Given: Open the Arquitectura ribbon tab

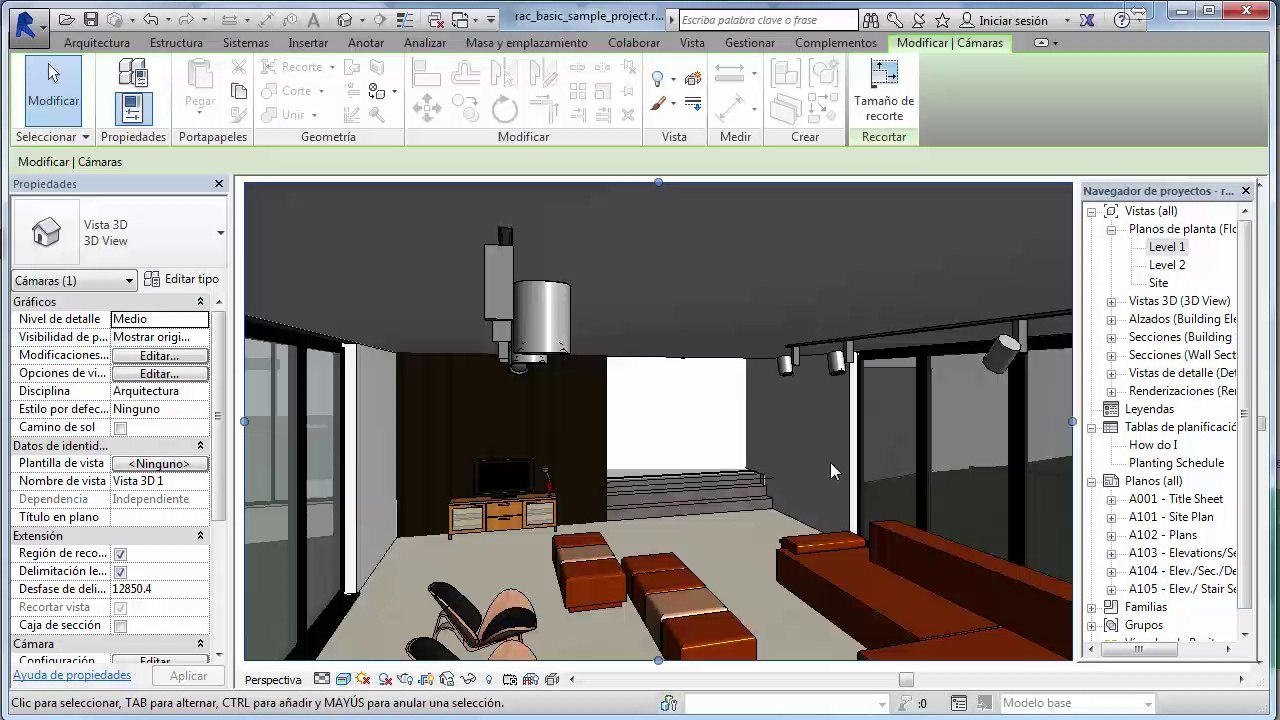Looking at the screenshot, I should [97, 43].
